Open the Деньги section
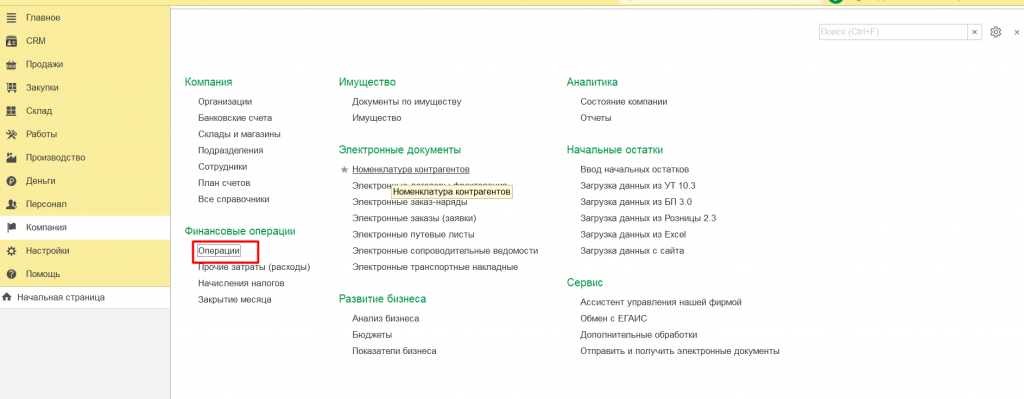Viewport: 1024px width, 399px height. [x=40, y=181]
